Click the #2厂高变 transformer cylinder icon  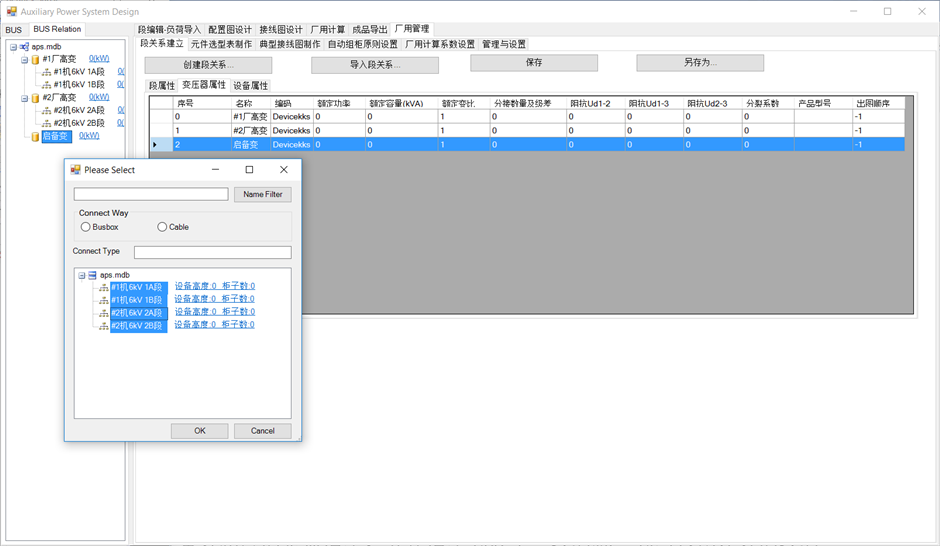(x=35, y=98)
